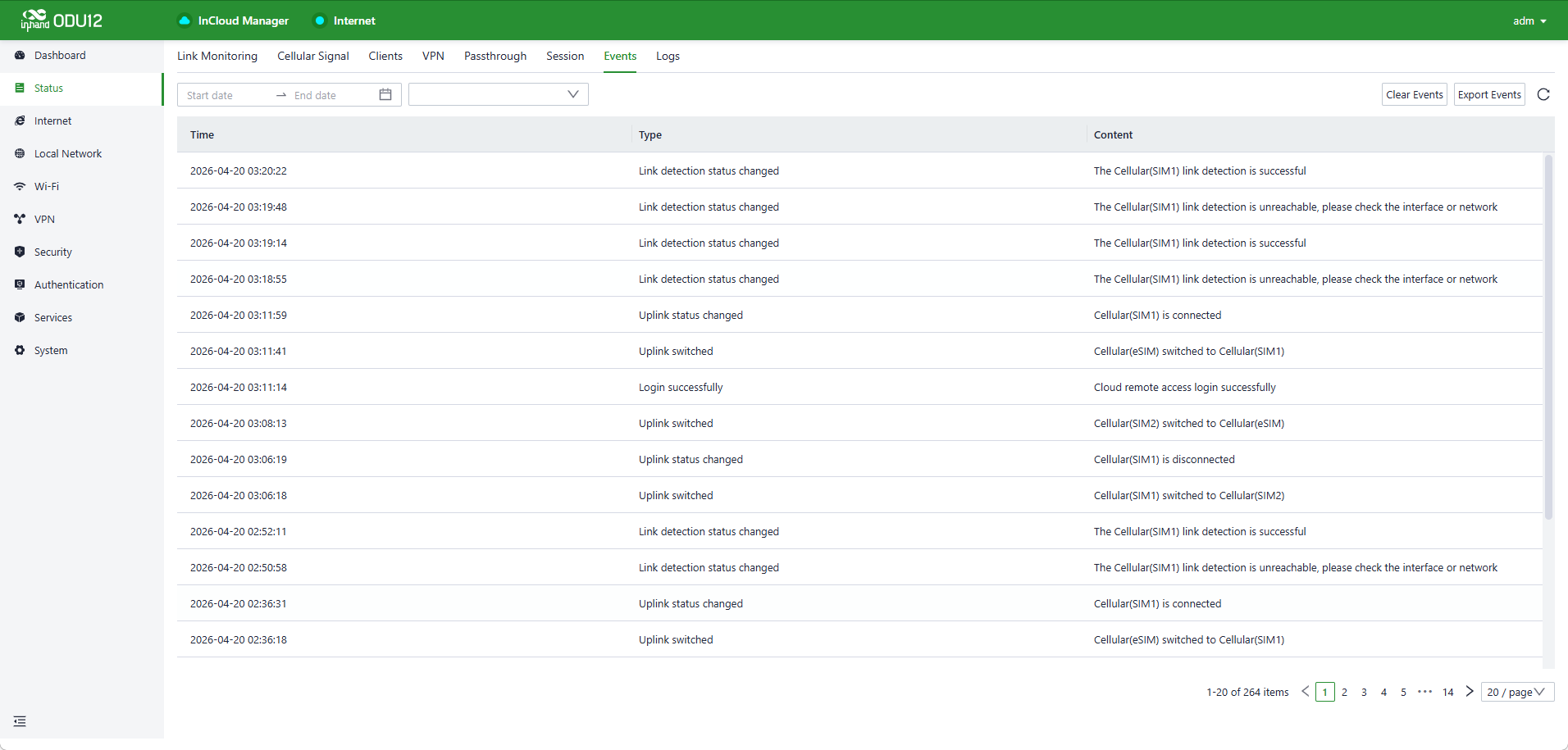Viewport: 1568px width, 750px height.
Task: Expand the 20 / page size dropdown
Action: click(1516, 693)
